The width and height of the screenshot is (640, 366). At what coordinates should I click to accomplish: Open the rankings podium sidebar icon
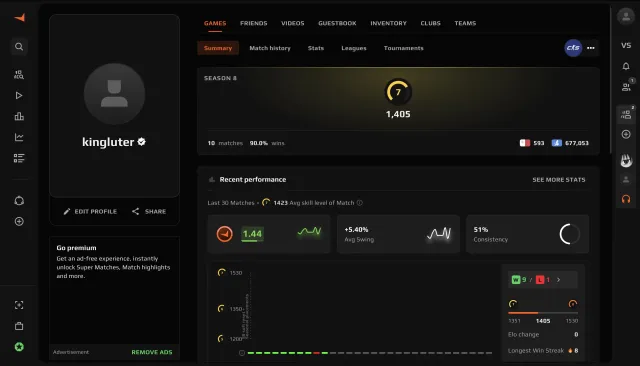click(x=19, y=116)
